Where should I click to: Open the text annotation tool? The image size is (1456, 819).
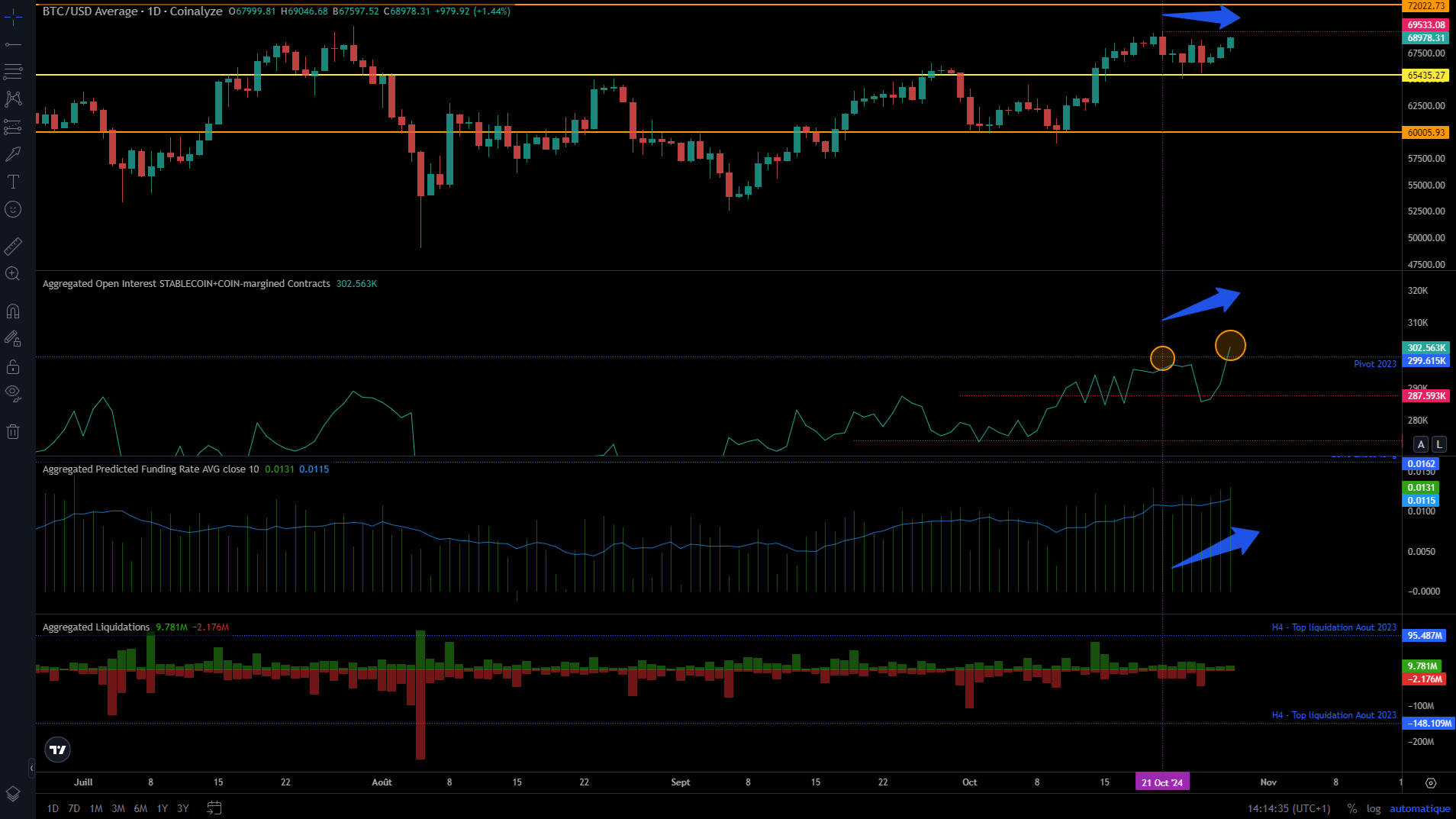click(13, 182)
